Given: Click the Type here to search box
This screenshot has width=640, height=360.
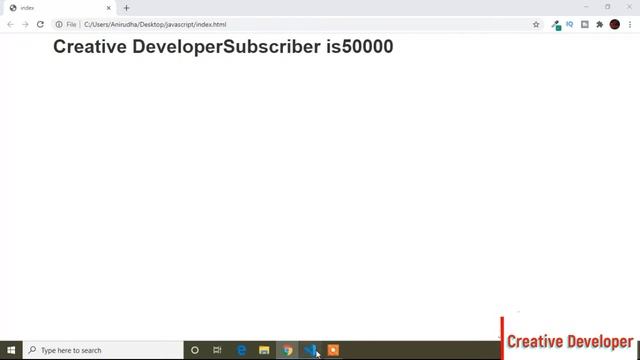Looking at the screenshot, I should (103, 350).
